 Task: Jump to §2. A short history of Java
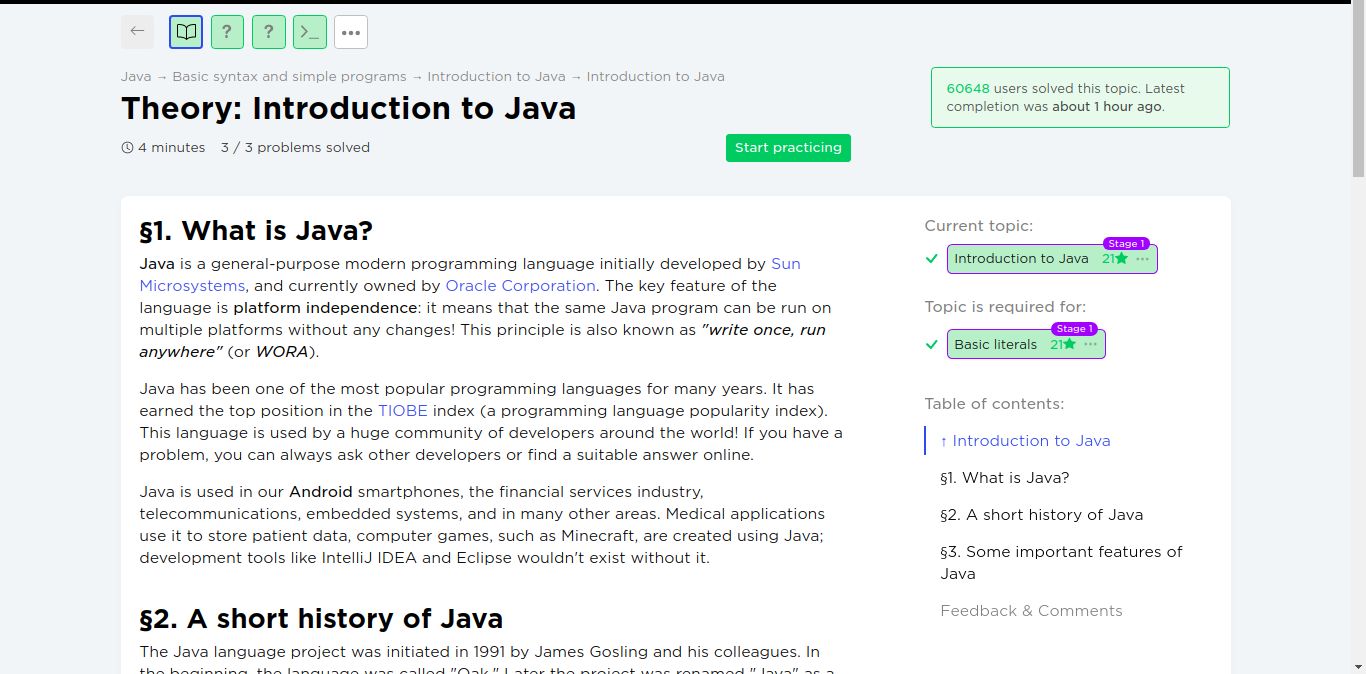pyautogui.click(x=1041, y=515)
